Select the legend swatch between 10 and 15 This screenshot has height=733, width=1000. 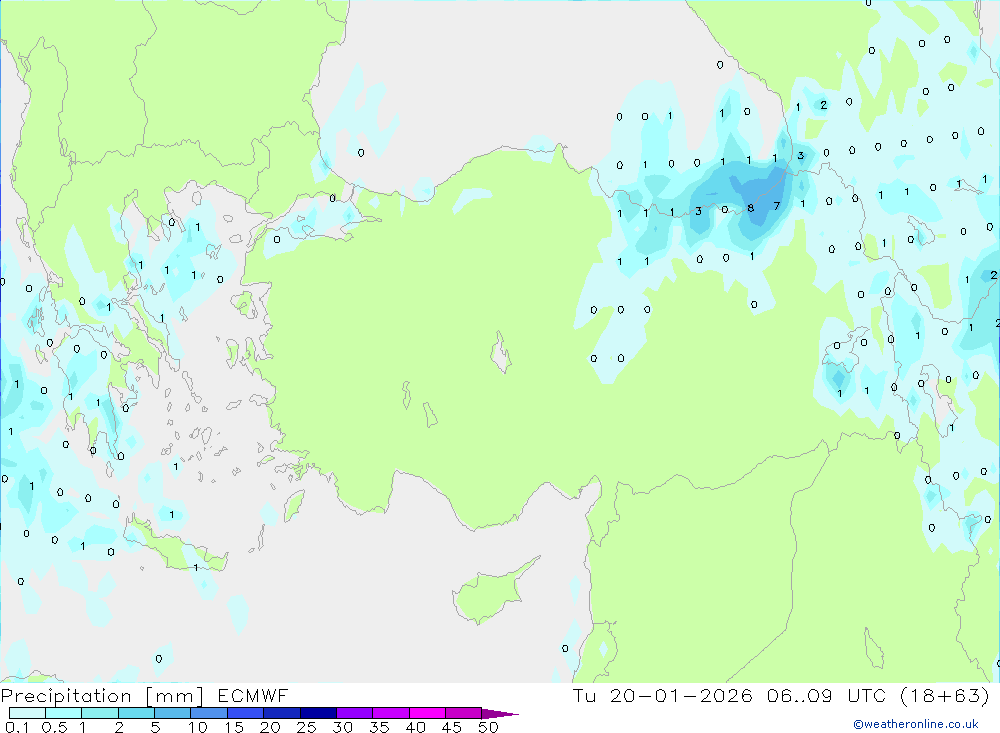[x=209, y=713]
